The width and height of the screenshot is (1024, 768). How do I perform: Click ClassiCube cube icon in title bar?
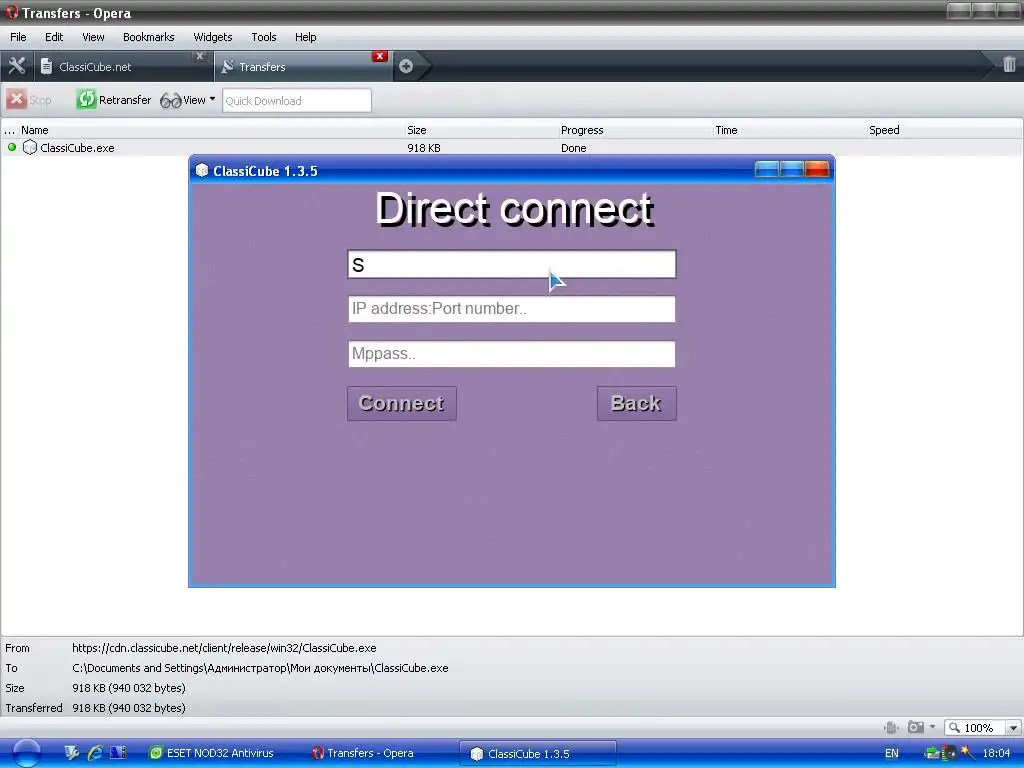202,170
